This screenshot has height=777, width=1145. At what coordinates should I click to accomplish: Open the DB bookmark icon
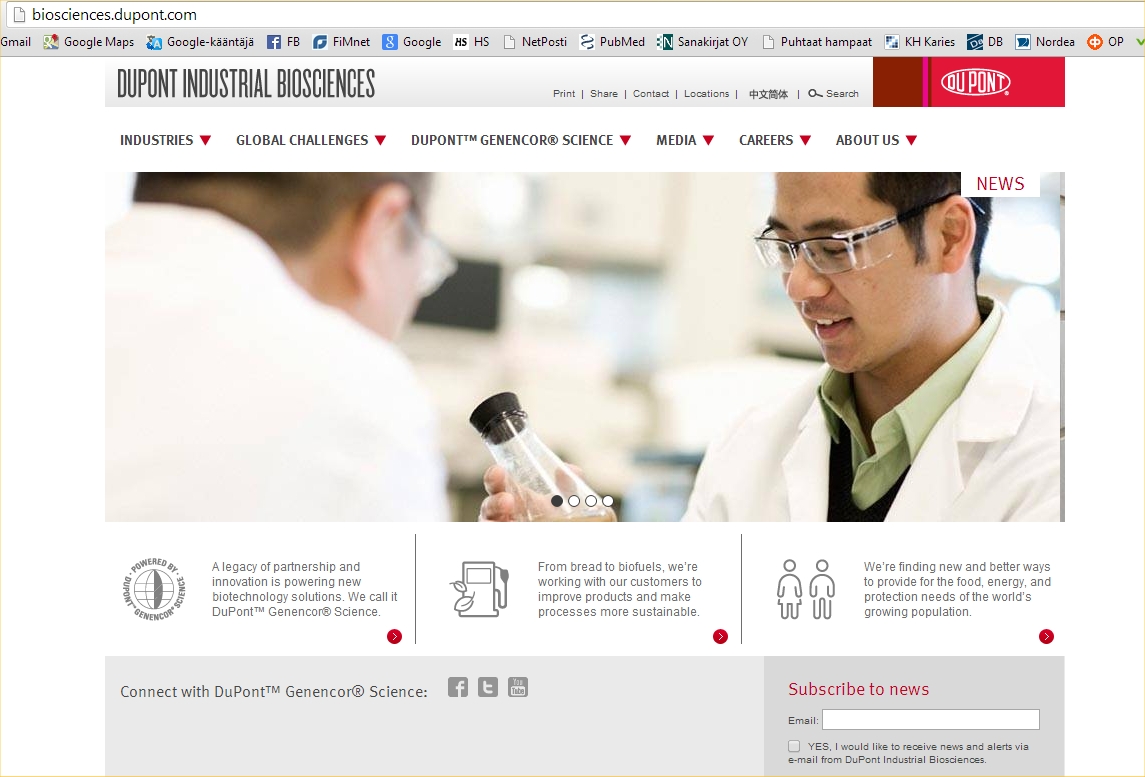pyautogui.click(x=975, y=42)
